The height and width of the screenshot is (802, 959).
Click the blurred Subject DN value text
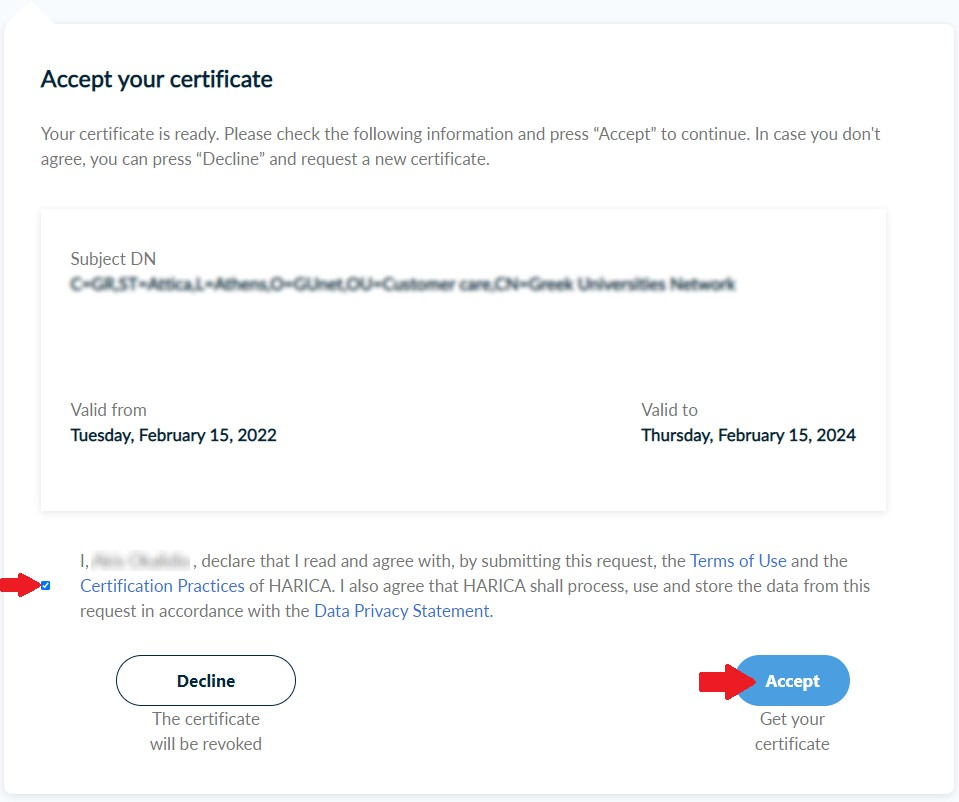402,284
